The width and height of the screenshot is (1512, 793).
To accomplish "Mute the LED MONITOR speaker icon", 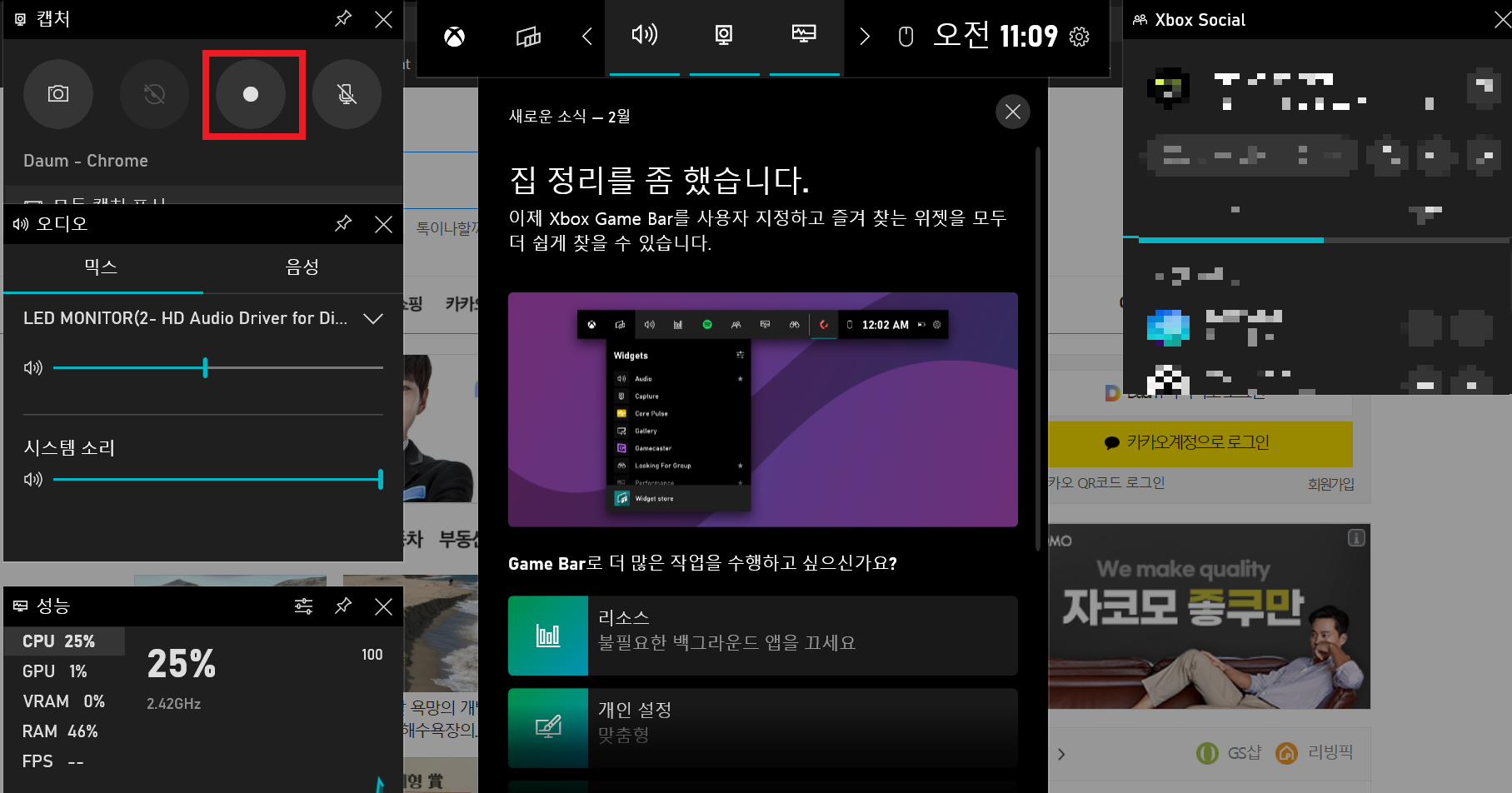I will point(33,367).
